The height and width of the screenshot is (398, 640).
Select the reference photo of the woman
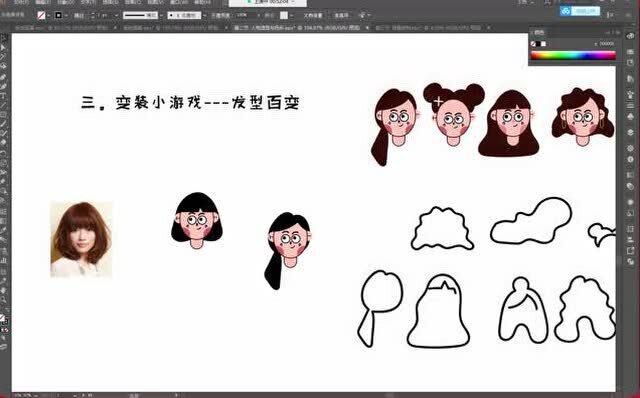click(x=81, y=239)
